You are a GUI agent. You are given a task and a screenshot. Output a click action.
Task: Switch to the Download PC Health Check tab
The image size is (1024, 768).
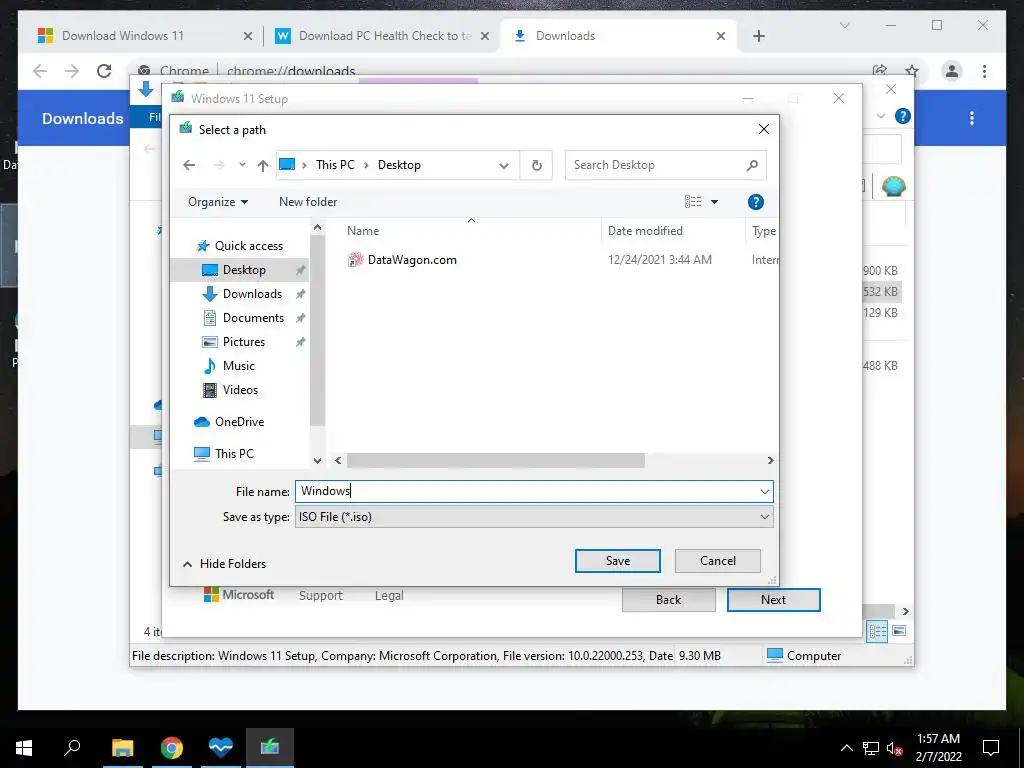pos(383,36)
